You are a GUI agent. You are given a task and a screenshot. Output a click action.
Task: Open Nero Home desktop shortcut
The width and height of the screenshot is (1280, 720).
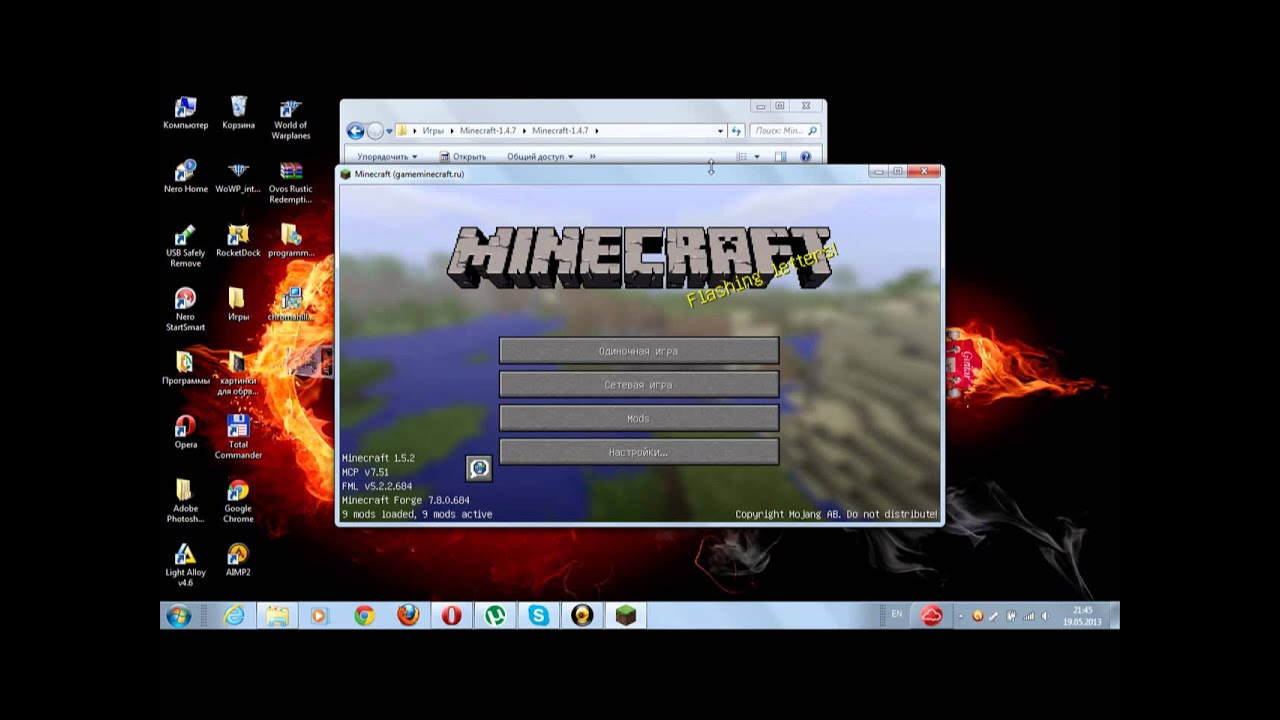[185, 177]
